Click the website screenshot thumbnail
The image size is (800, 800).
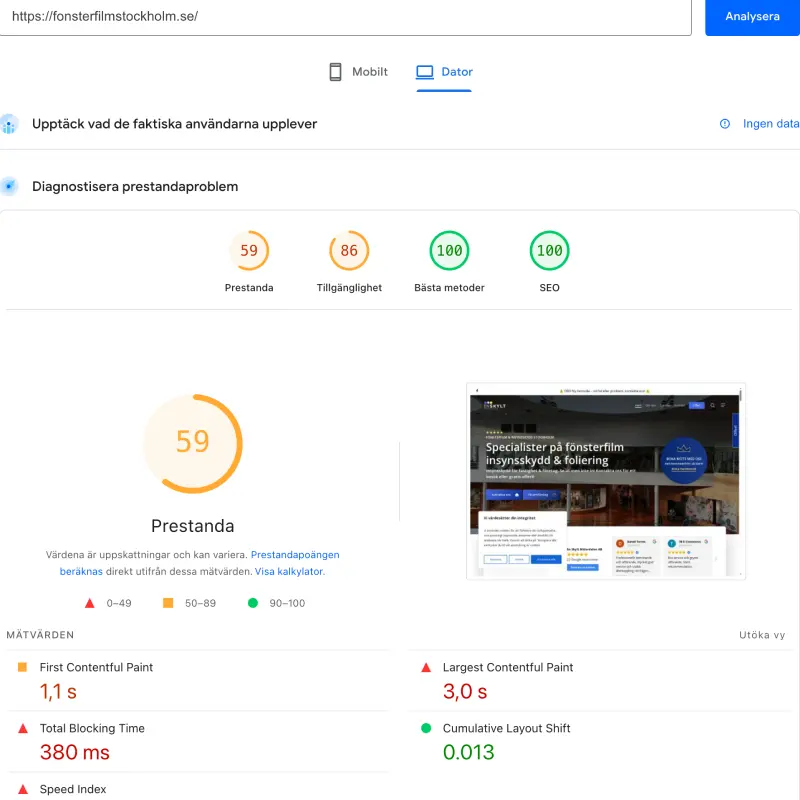pyautogui.click(x=606, y=481)
